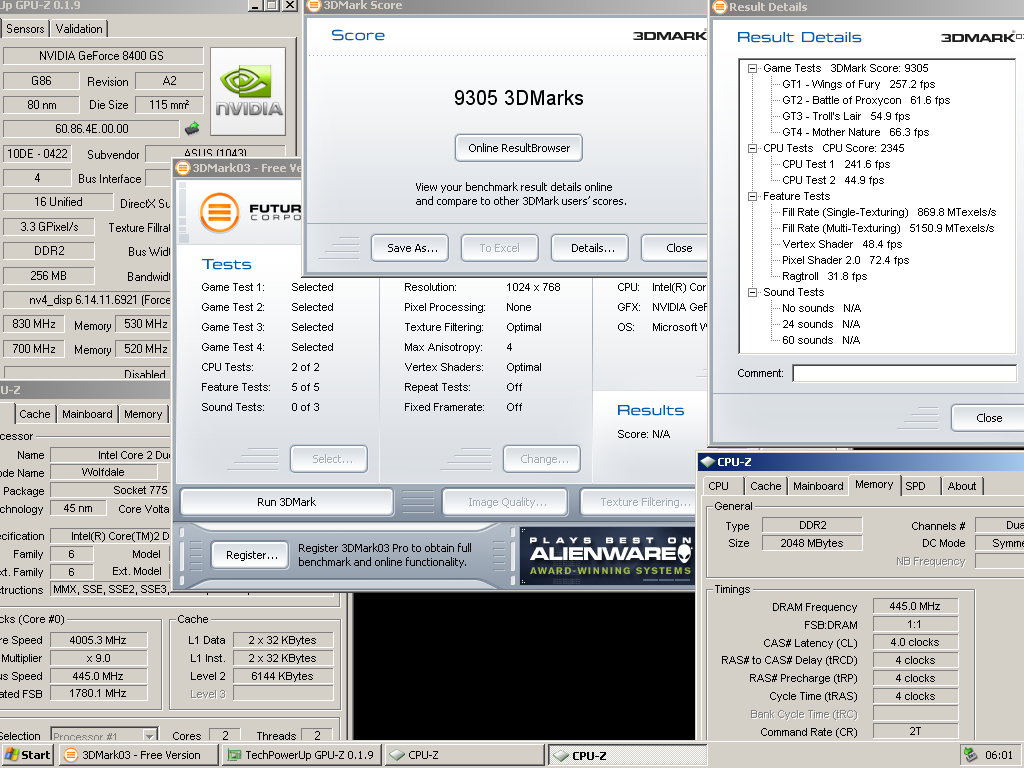Open Details in the Score window
1024x768 pixels.
[x=590, y=248]
